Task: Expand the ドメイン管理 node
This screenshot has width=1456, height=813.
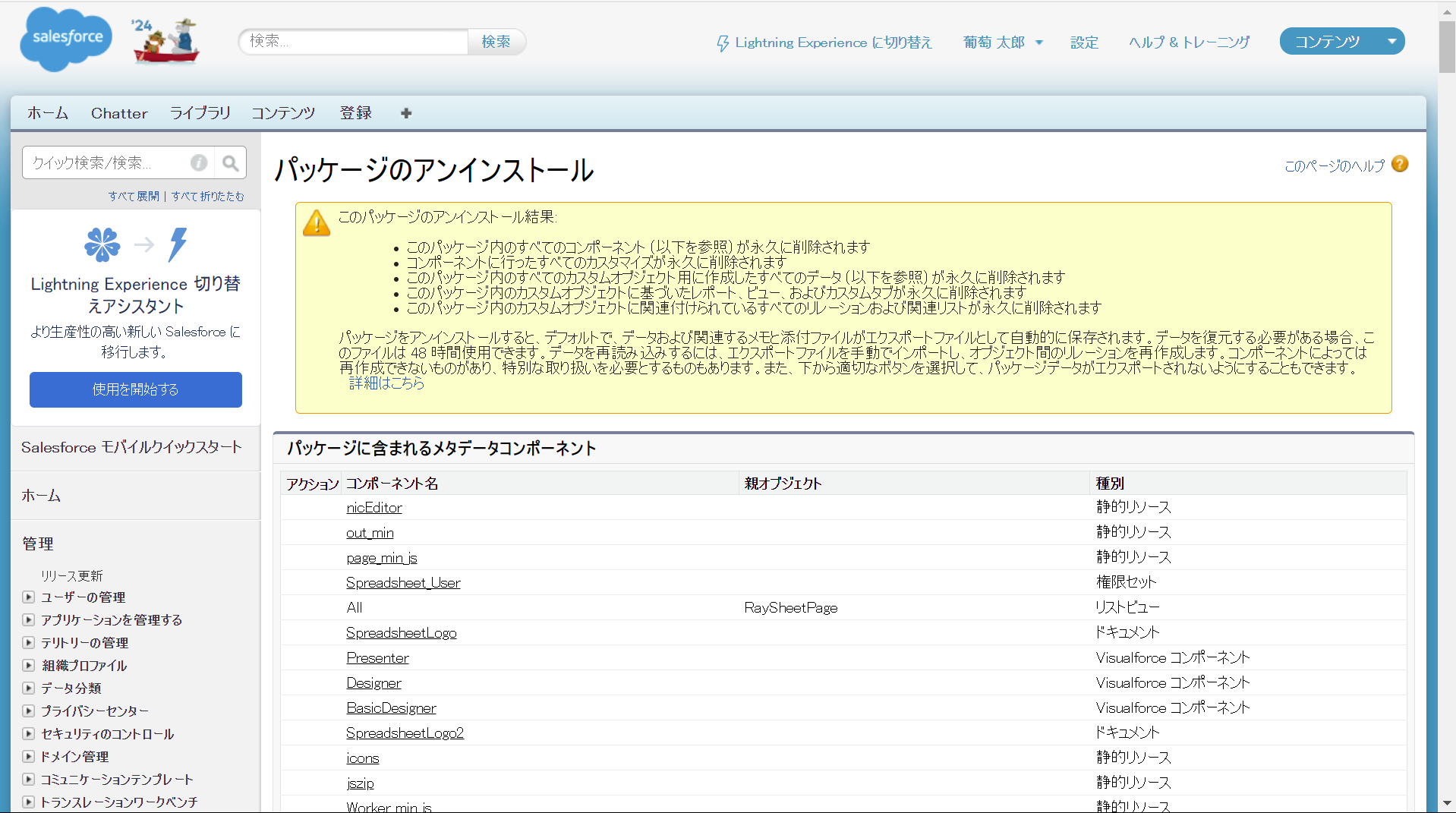Action: click(x=29, y=757)
